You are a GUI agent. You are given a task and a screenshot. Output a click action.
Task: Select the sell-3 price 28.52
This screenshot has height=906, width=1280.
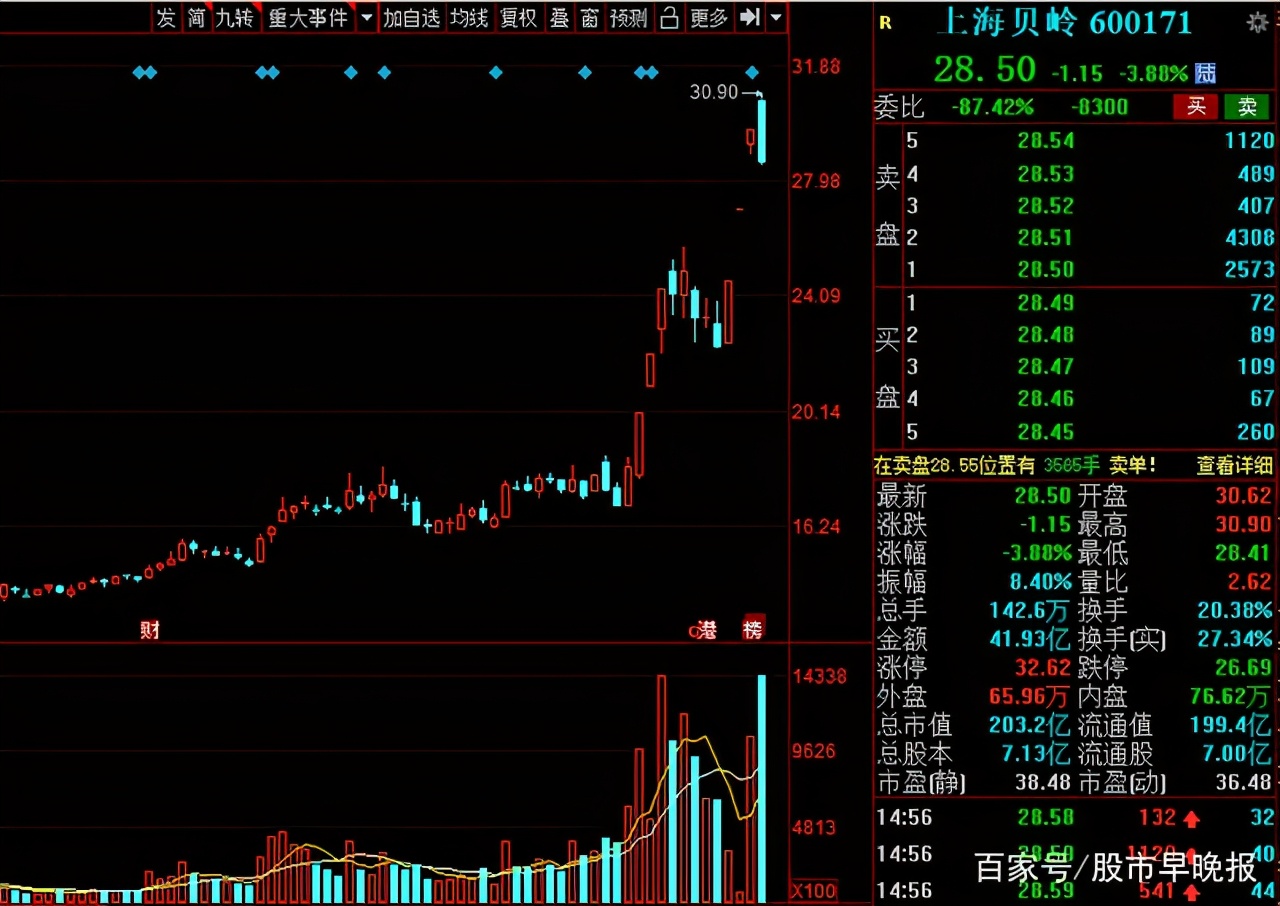[1045, 206]
